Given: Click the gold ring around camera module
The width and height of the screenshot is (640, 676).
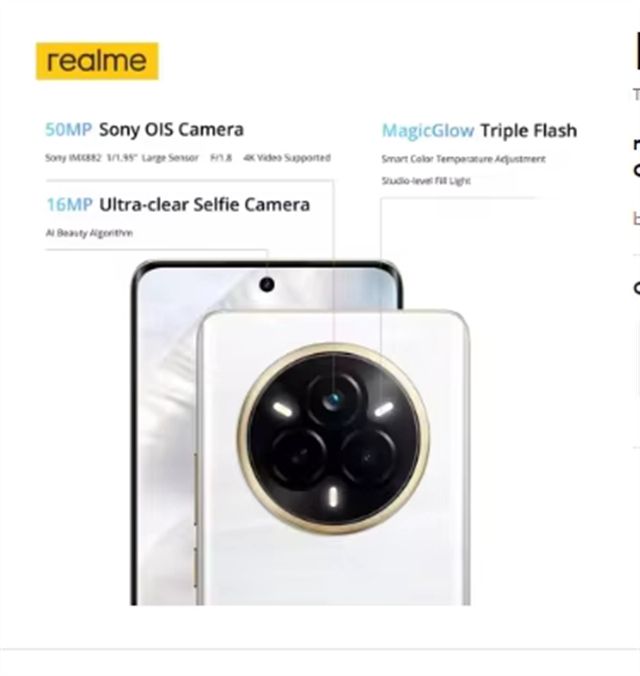Looking at the screenshot, I should (333, 438).
